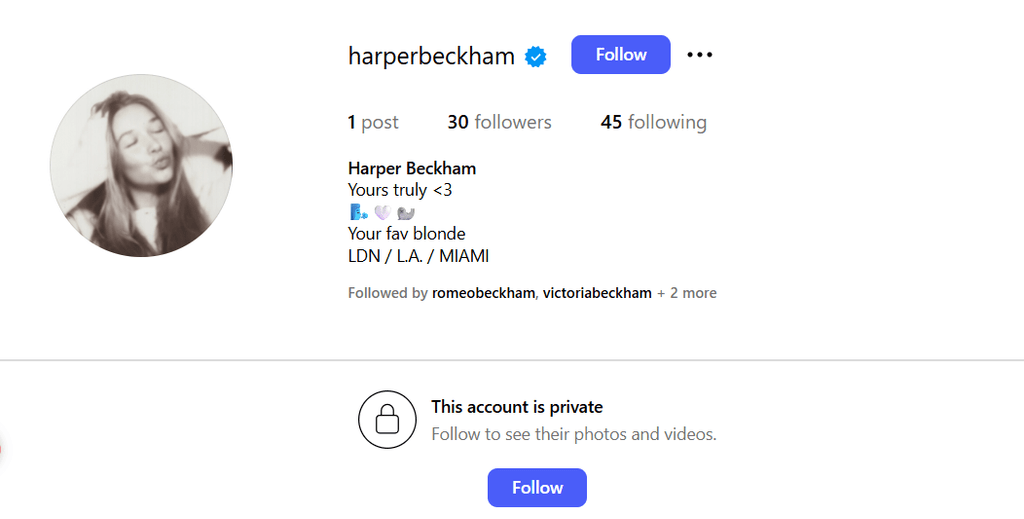
Task: Click the blue wind face emoji
Action: pos(358,212)
